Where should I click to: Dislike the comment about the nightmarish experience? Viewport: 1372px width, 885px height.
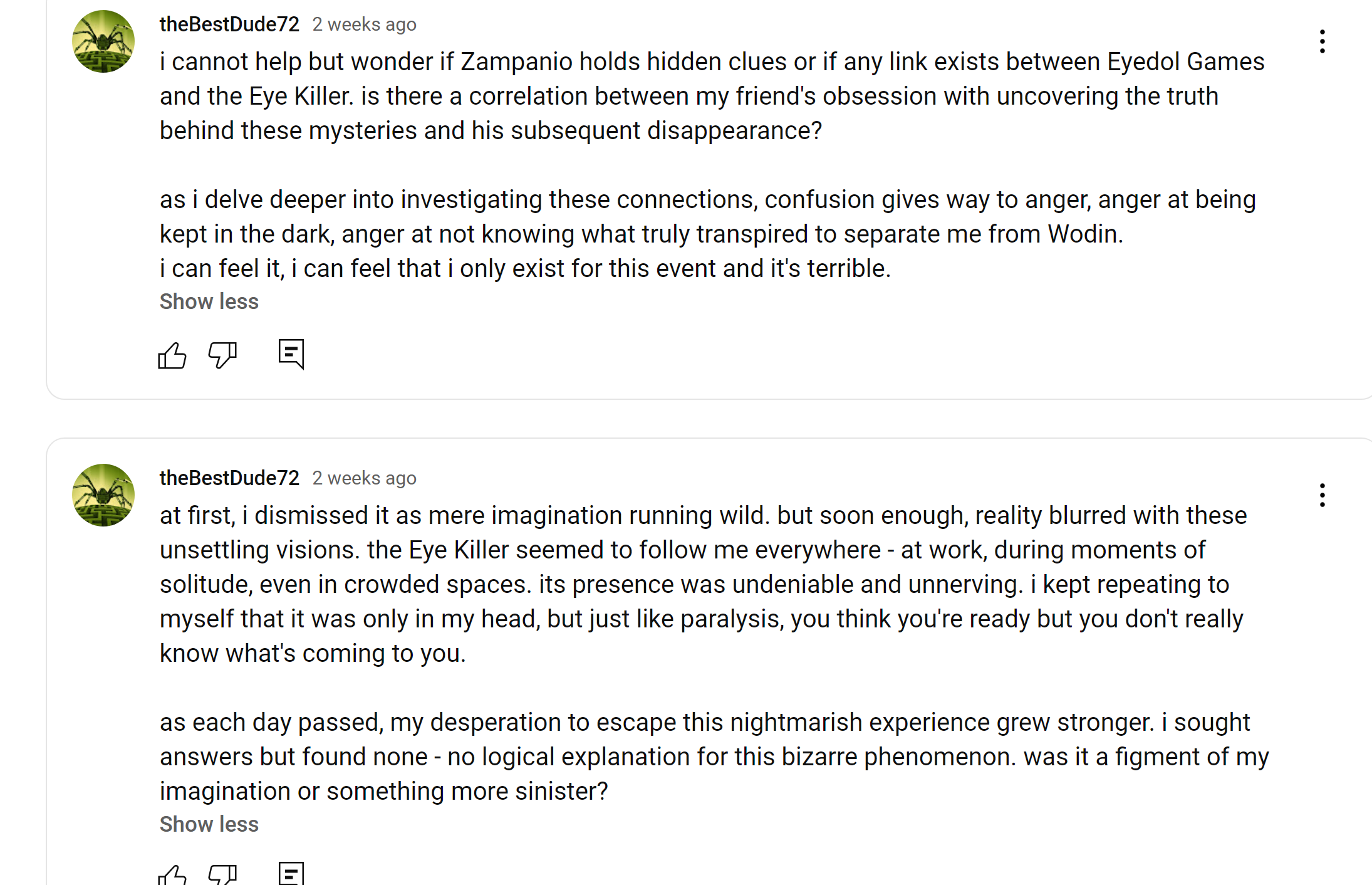tap(222, 874)
